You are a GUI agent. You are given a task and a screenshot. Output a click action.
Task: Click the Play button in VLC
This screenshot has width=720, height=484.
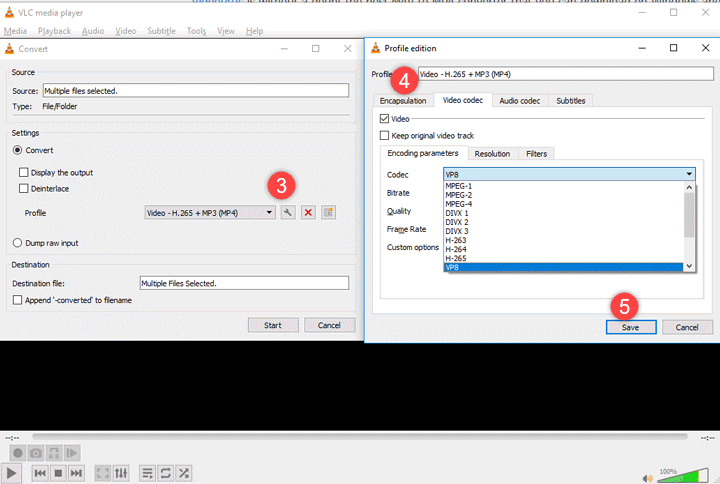click(x=11, y=473)
